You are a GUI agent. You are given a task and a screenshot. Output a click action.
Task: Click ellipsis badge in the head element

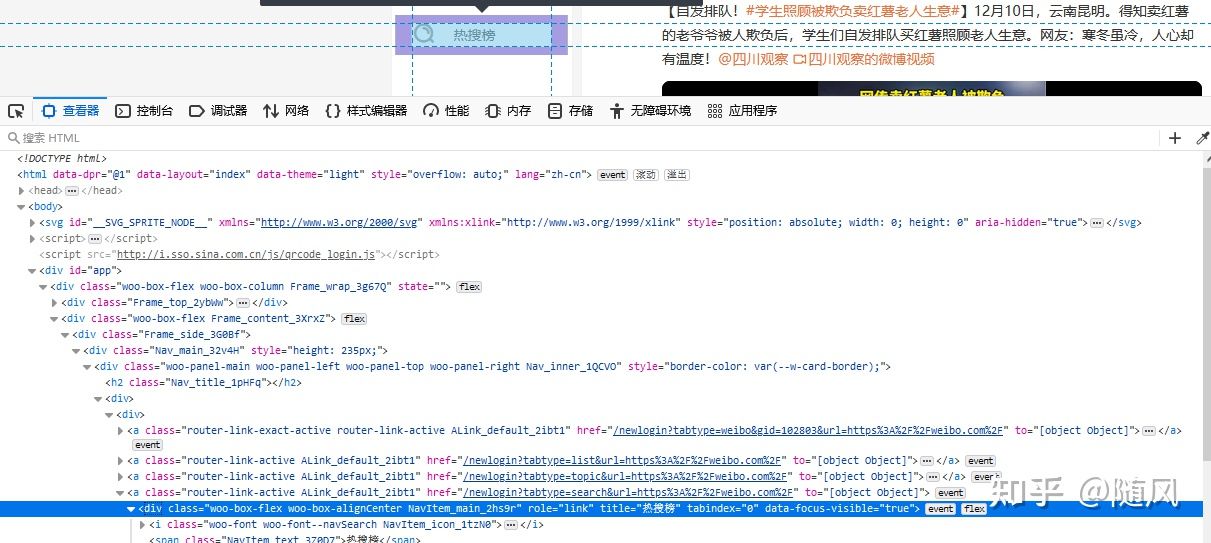72,191
